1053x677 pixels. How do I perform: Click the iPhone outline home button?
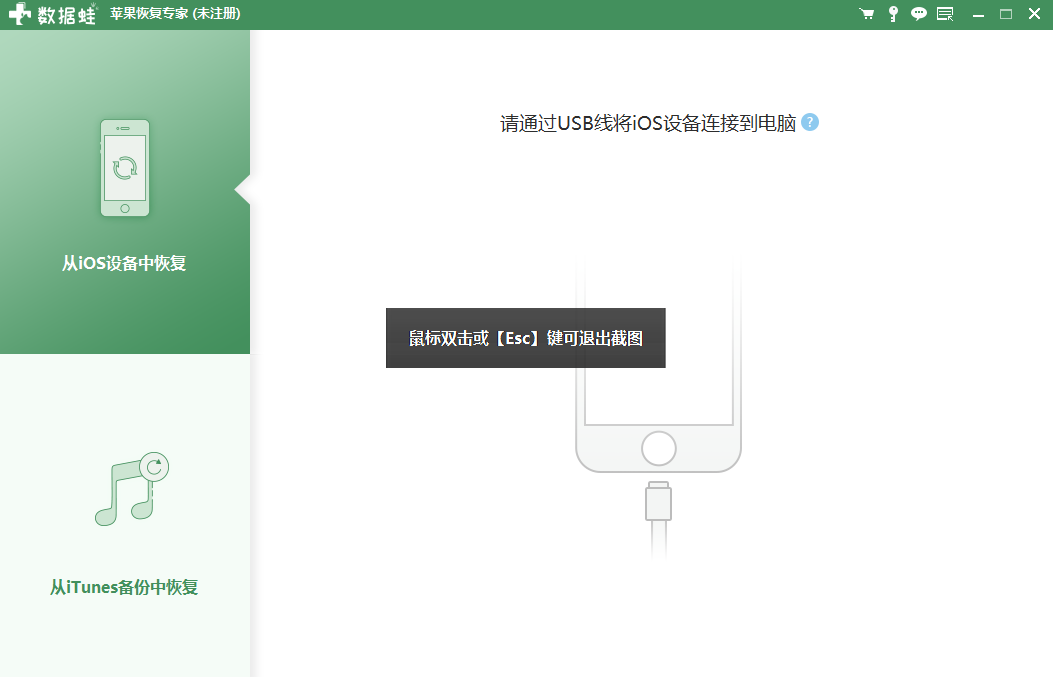point(658,448)
